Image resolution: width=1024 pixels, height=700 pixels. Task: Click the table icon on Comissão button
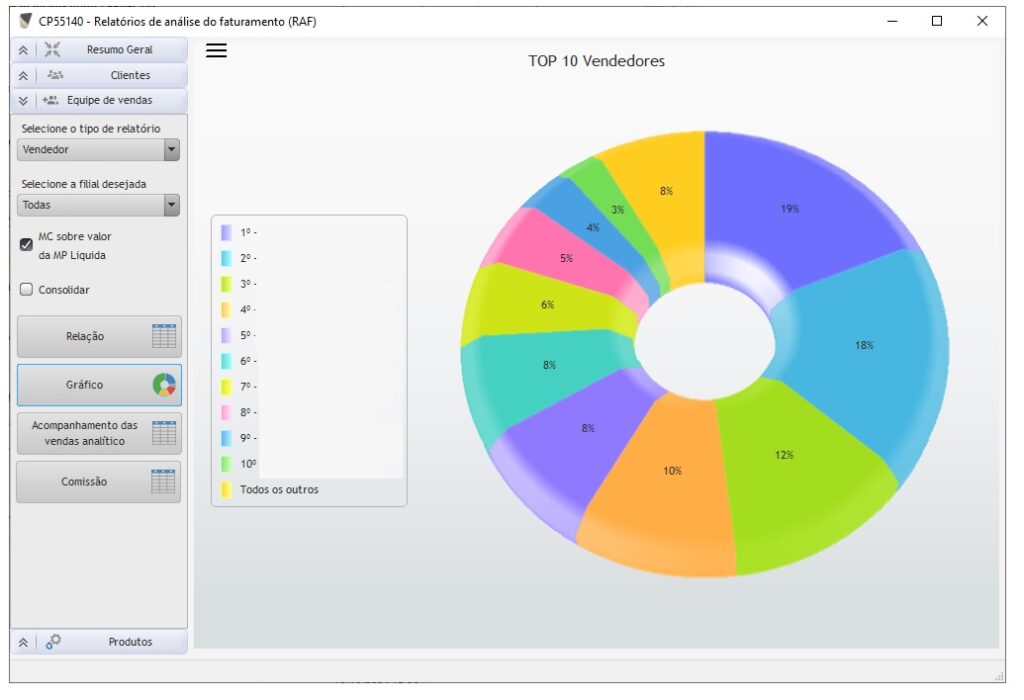[x=163, y=482]
